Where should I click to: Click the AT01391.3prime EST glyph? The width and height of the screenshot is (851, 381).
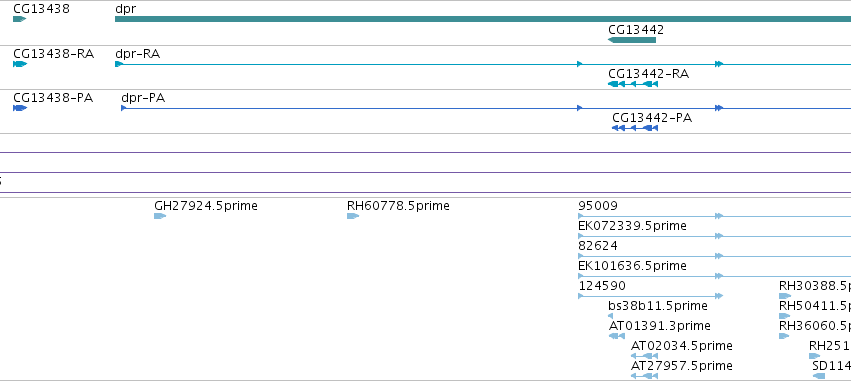(617, 336)
